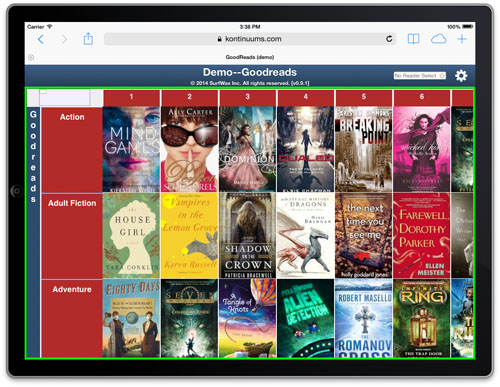Select column header 1
The width and height of the screenshot is (500, 387).
pos(132,97)
